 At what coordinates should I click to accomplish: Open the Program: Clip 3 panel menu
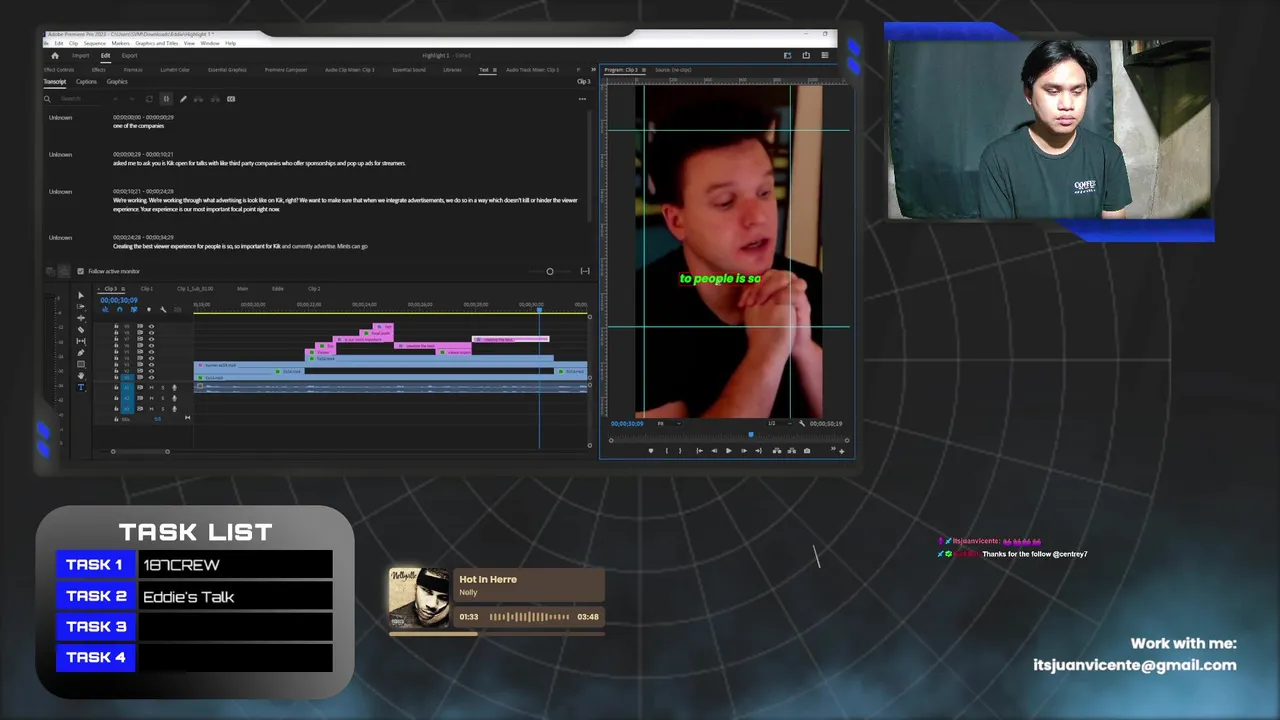coord(644,70)
